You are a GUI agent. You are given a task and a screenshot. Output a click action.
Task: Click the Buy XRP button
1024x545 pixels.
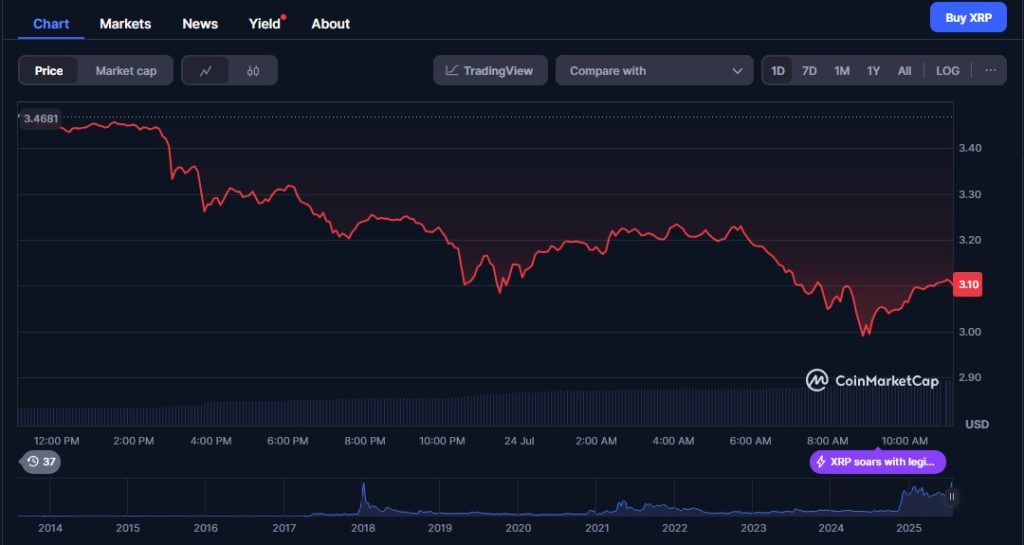(x=968, y=18)
